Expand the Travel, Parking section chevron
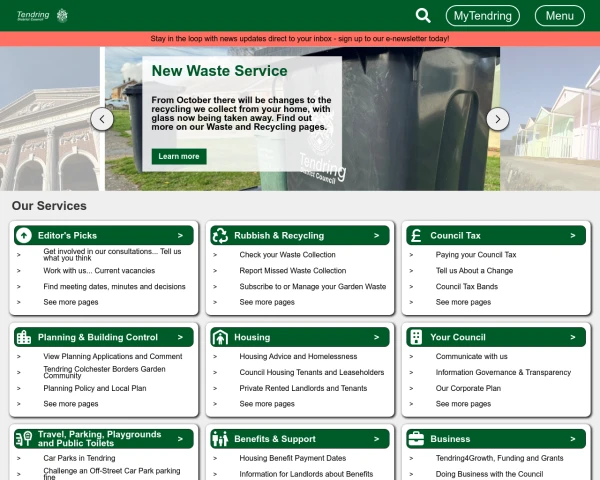This screenshot has height=480, width=600. (180, 439)
